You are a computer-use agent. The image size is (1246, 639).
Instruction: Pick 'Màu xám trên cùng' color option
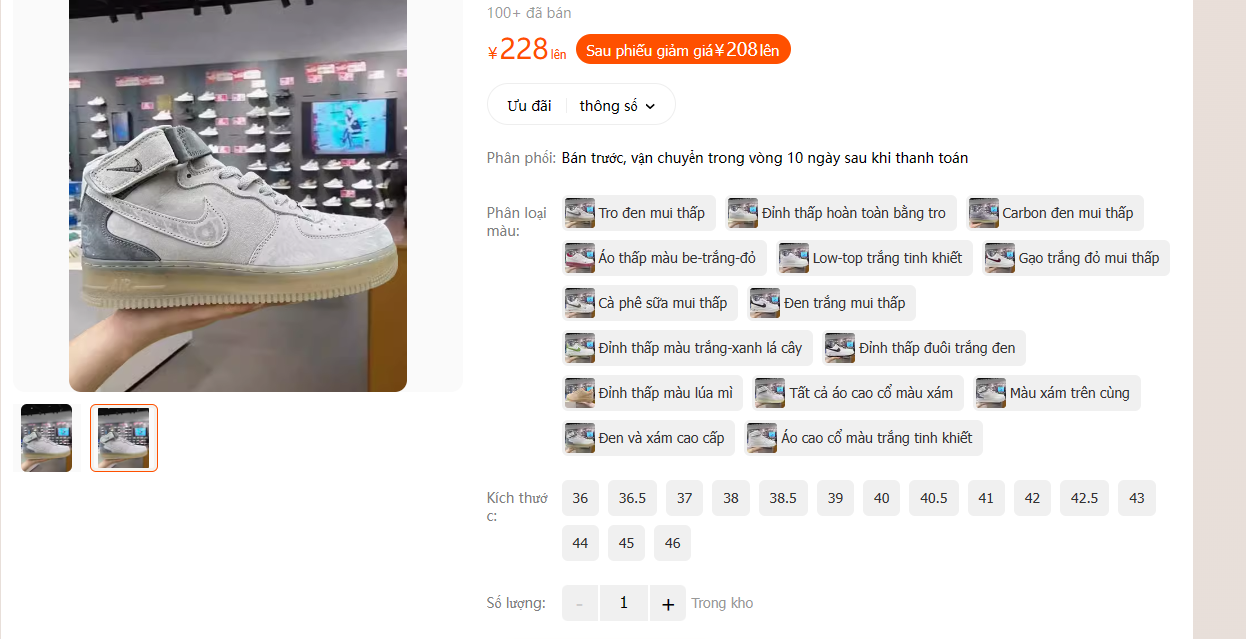point(1057,393)
